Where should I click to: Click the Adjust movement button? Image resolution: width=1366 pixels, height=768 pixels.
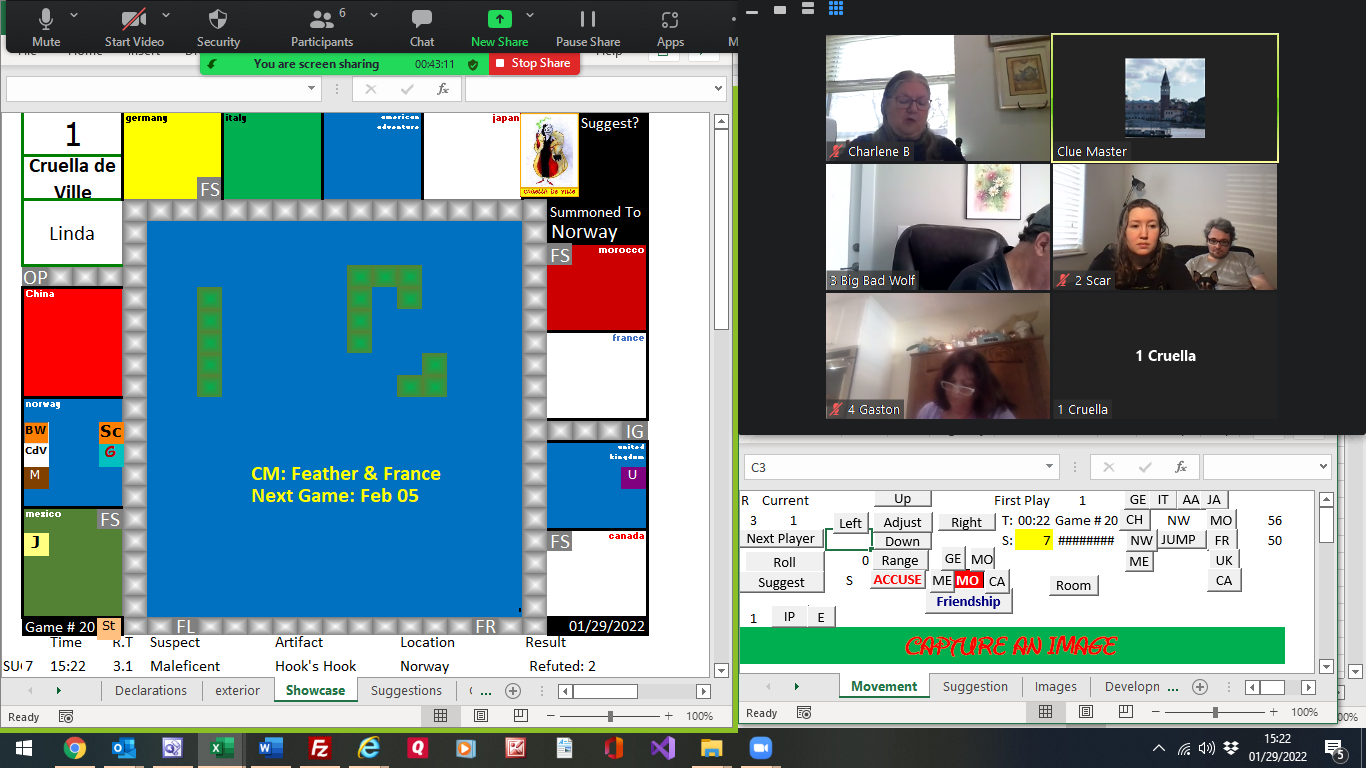click(902, 522)
